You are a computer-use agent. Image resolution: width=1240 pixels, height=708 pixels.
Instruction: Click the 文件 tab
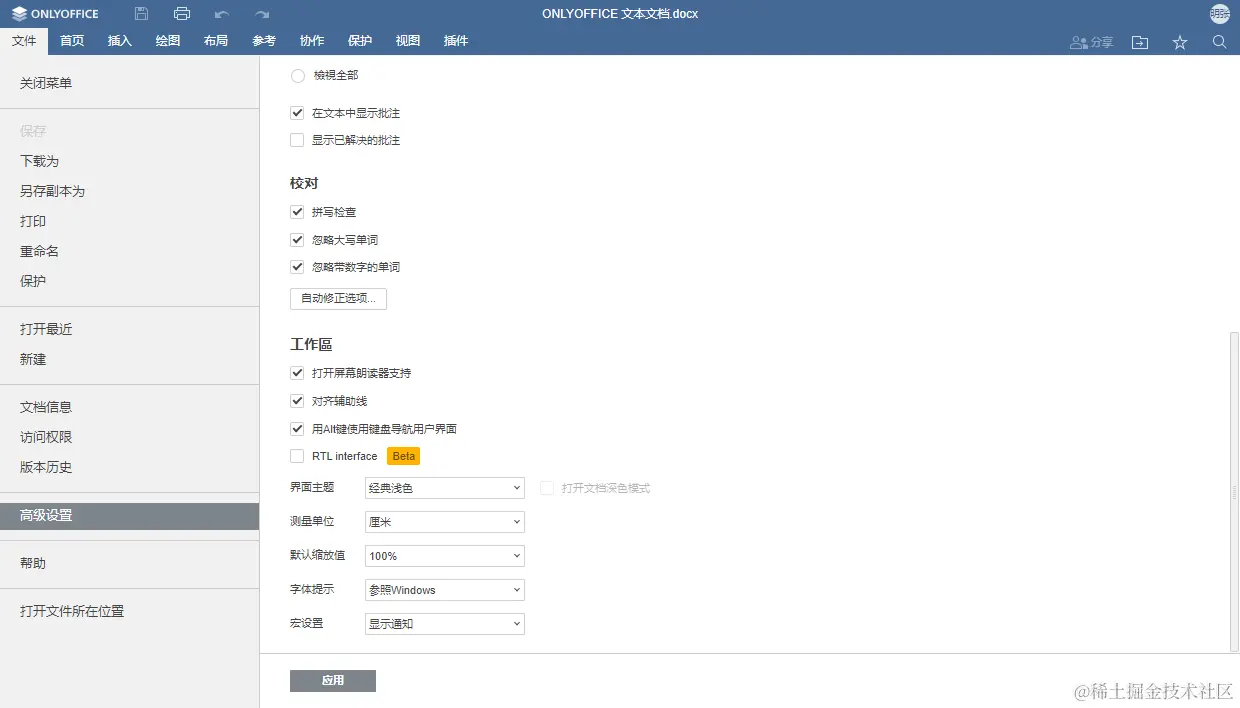click(x=24, y=41)
